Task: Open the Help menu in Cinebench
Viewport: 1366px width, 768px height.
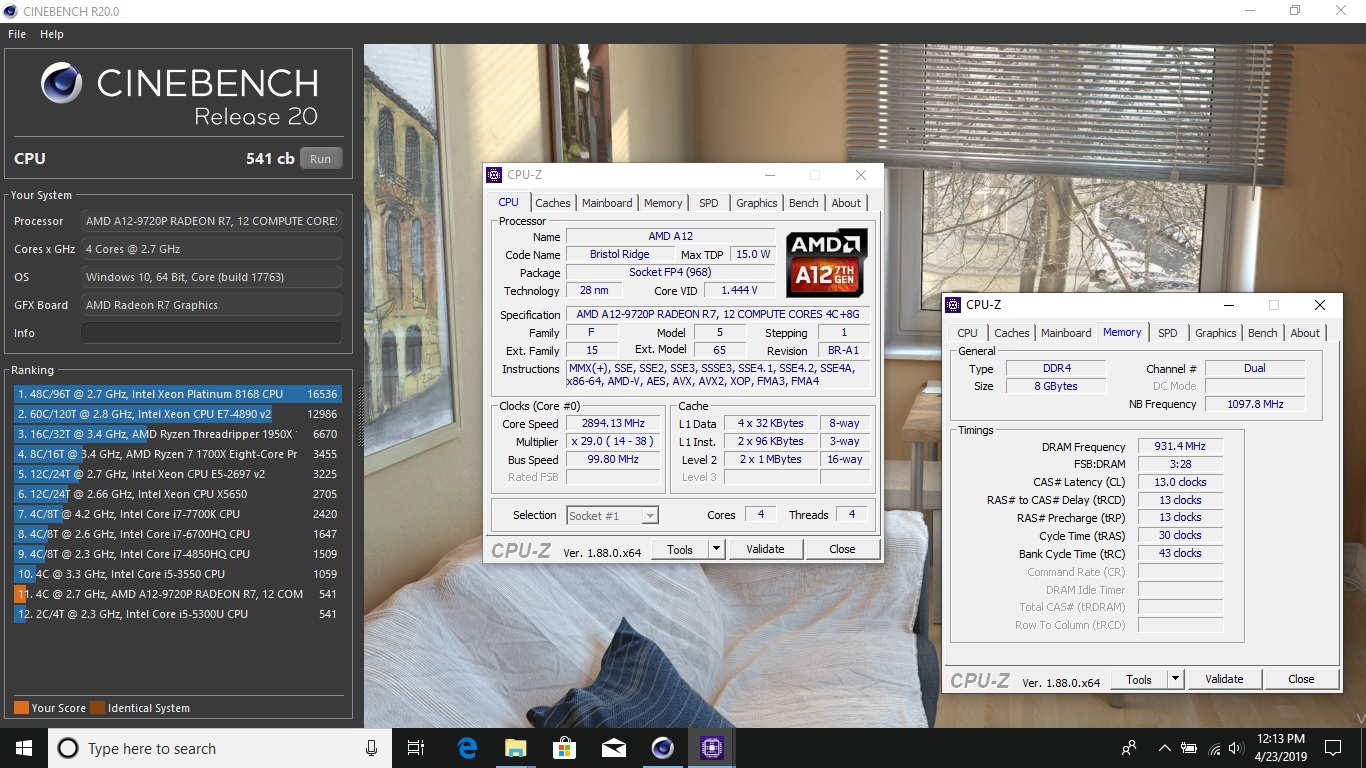Action: (52, 34)
